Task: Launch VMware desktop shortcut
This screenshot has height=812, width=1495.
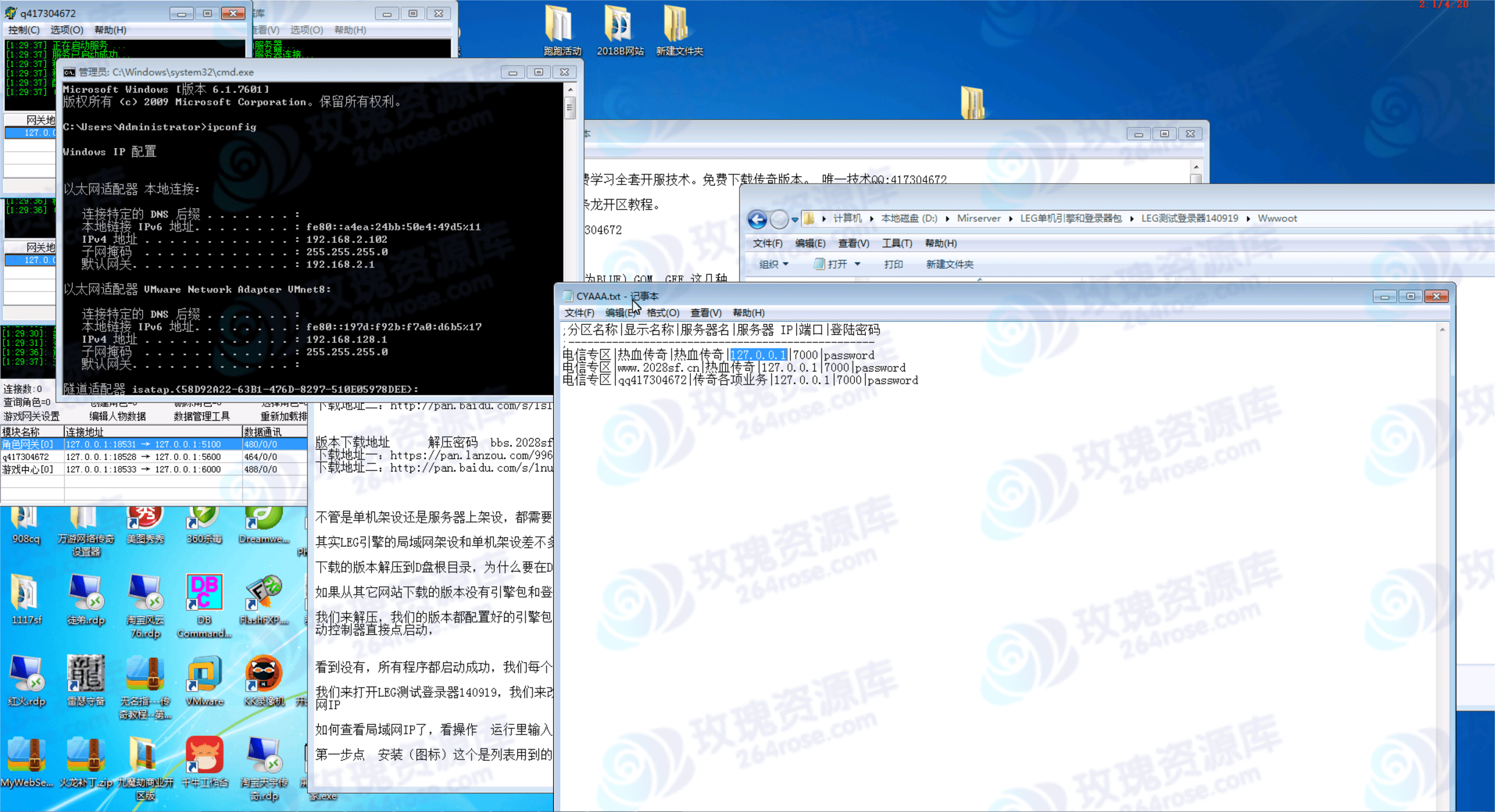Action: coord(204,680)
